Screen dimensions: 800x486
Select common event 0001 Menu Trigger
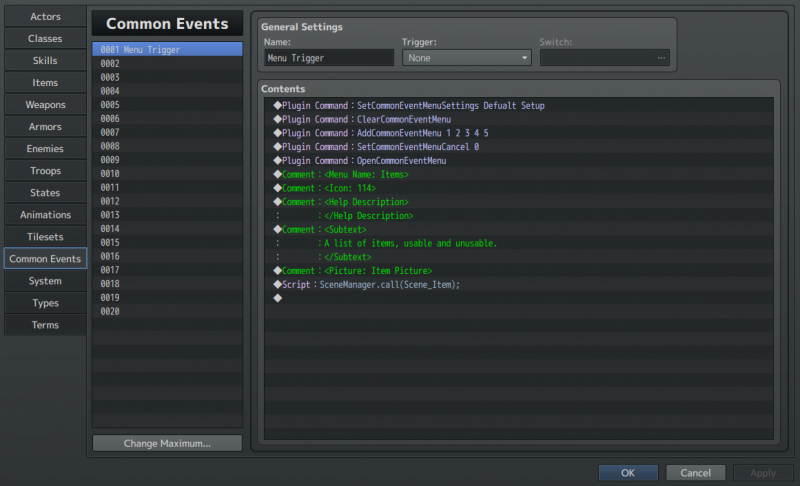coord(167,49)
